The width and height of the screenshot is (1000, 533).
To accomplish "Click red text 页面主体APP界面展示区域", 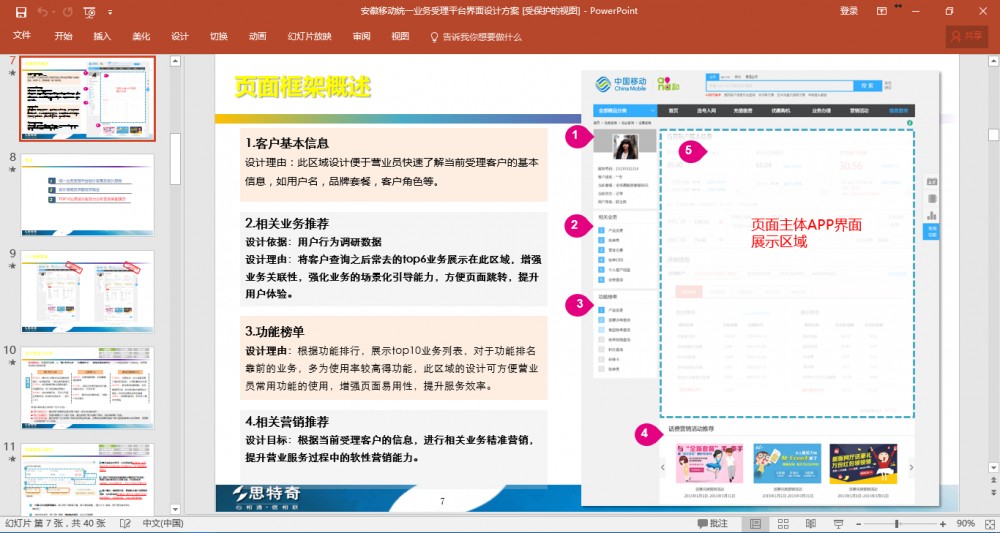I will [806, 233].
